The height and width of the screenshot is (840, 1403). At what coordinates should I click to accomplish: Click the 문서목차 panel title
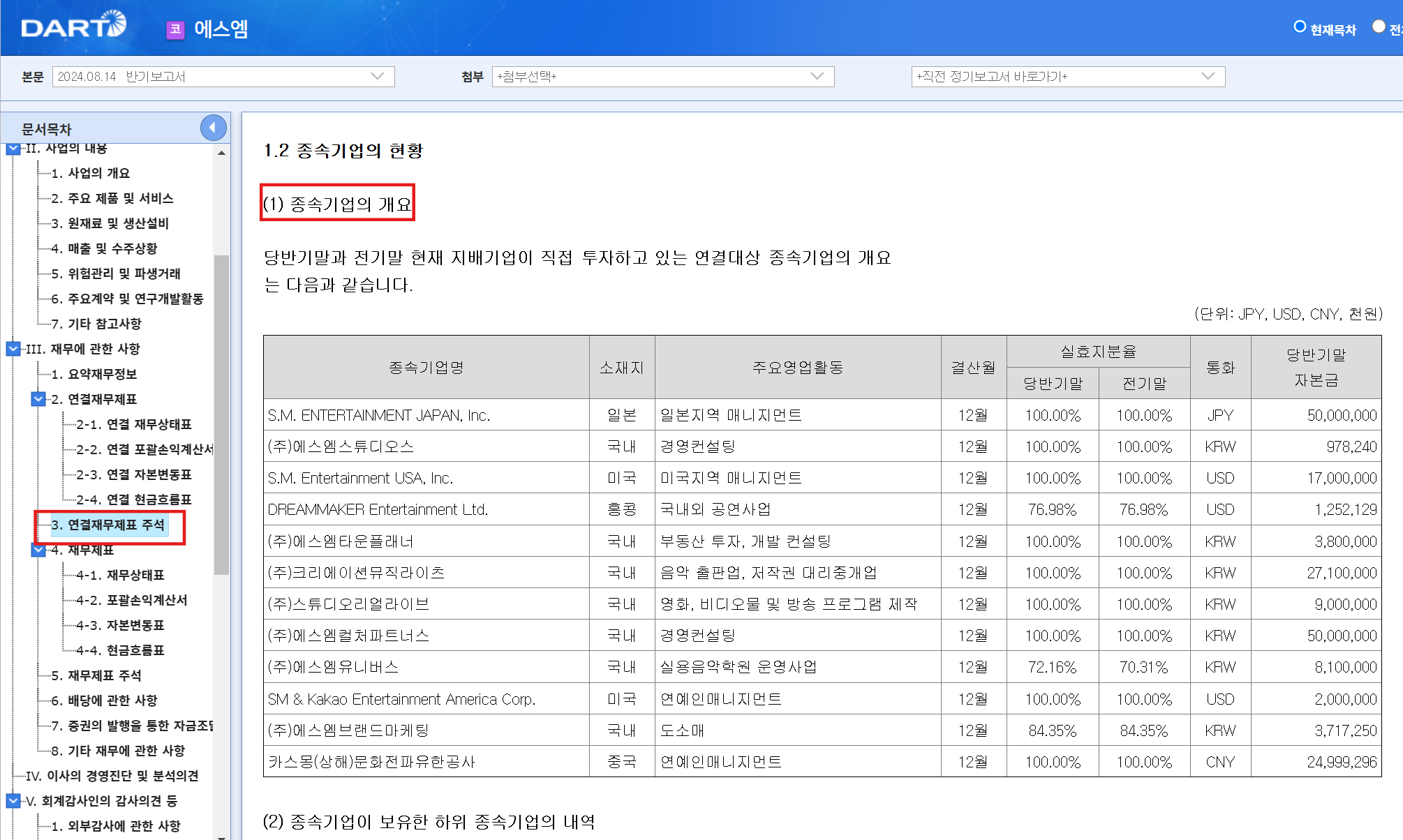click(46, 129)
